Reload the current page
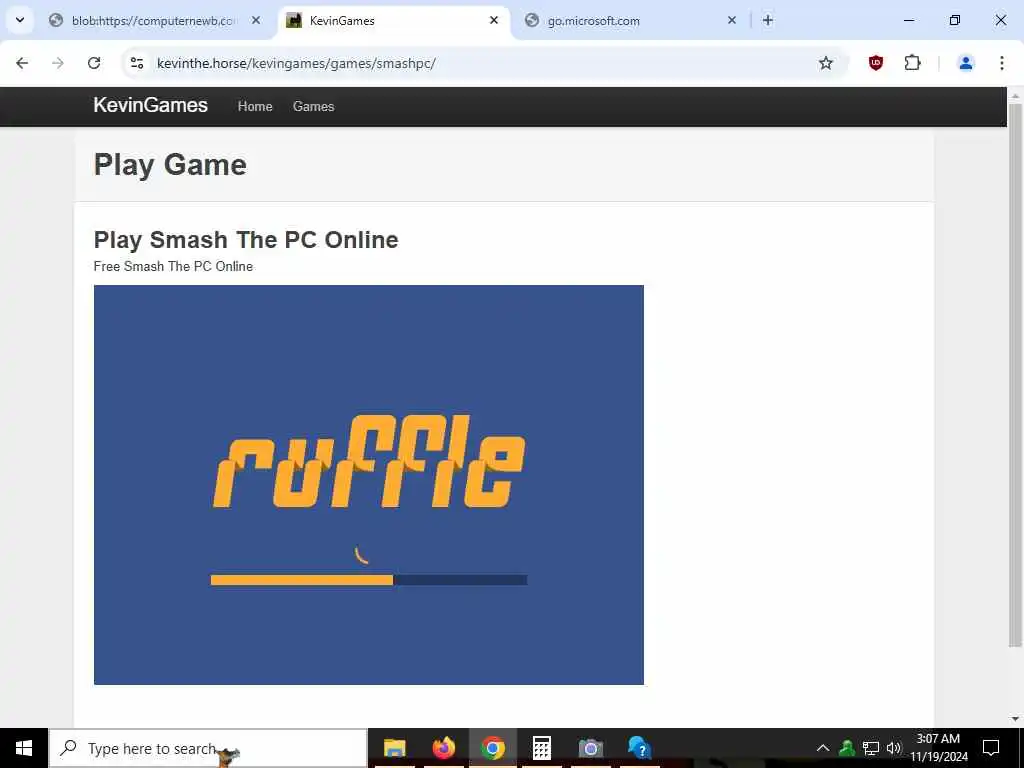Screen dimensions: 1024x768 pos(94,63)
